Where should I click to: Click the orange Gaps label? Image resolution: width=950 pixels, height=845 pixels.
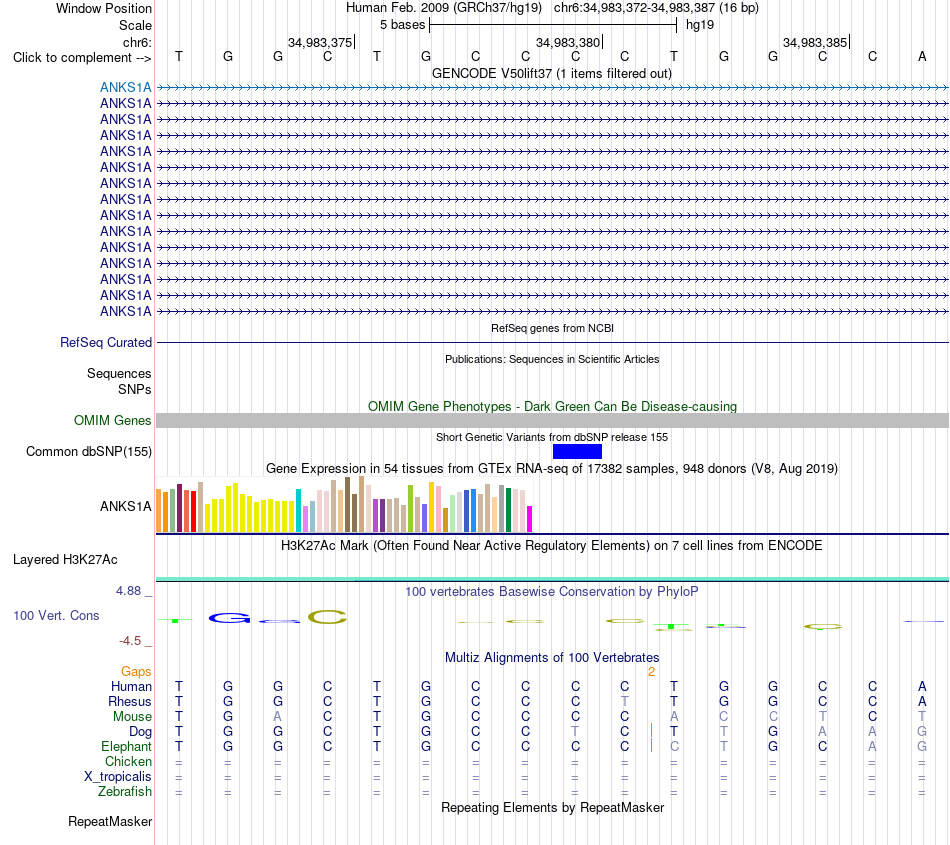coord(136,671)
